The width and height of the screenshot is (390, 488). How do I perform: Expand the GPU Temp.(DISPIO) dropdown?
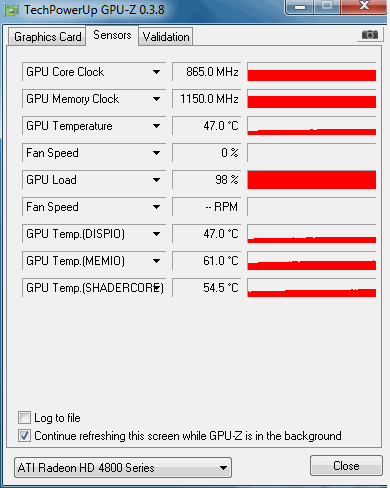click(157, 234)
